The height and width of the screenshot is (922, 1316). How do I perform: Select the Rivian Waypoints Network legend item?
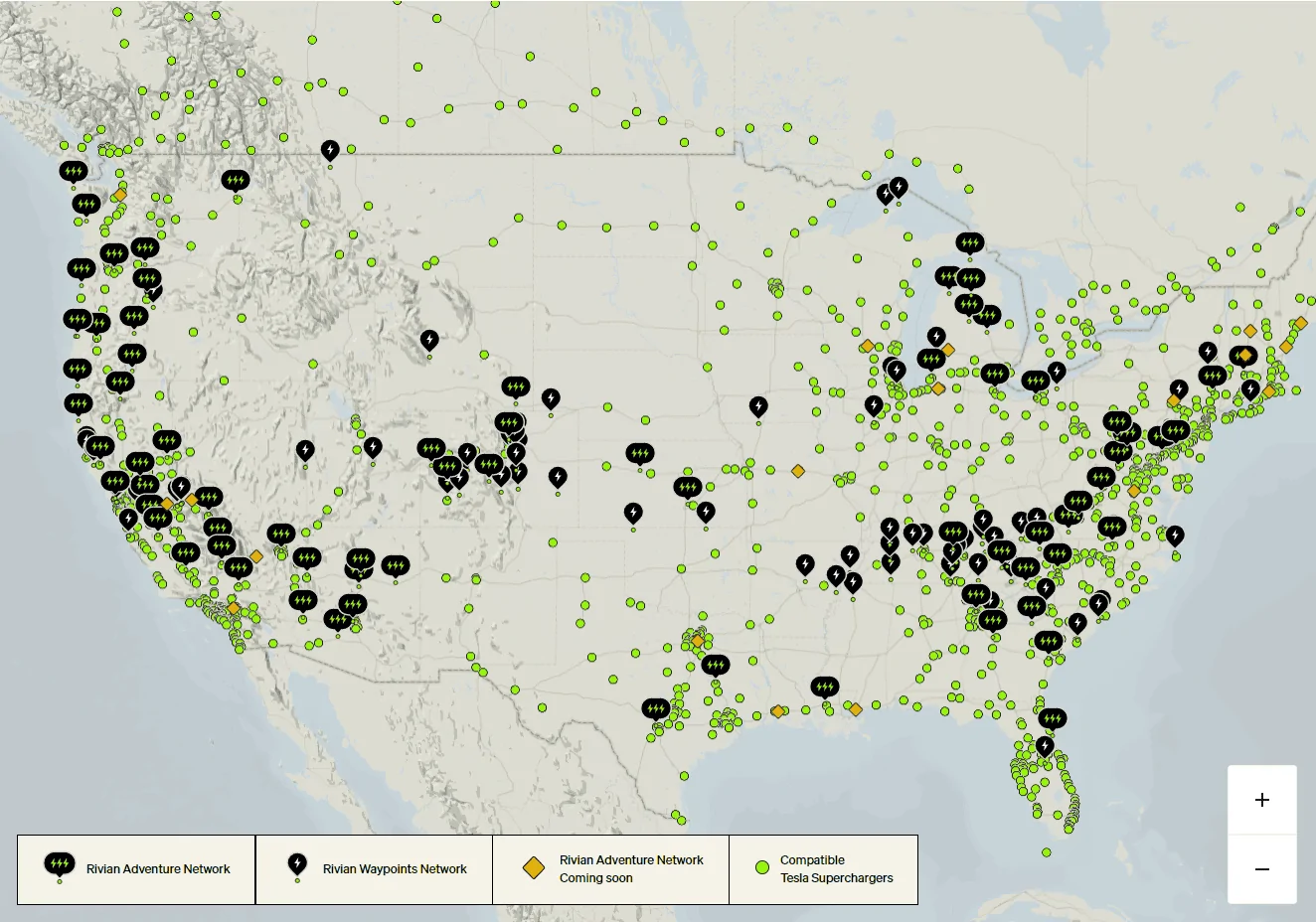pyautogui.click(x=375, y=869)
